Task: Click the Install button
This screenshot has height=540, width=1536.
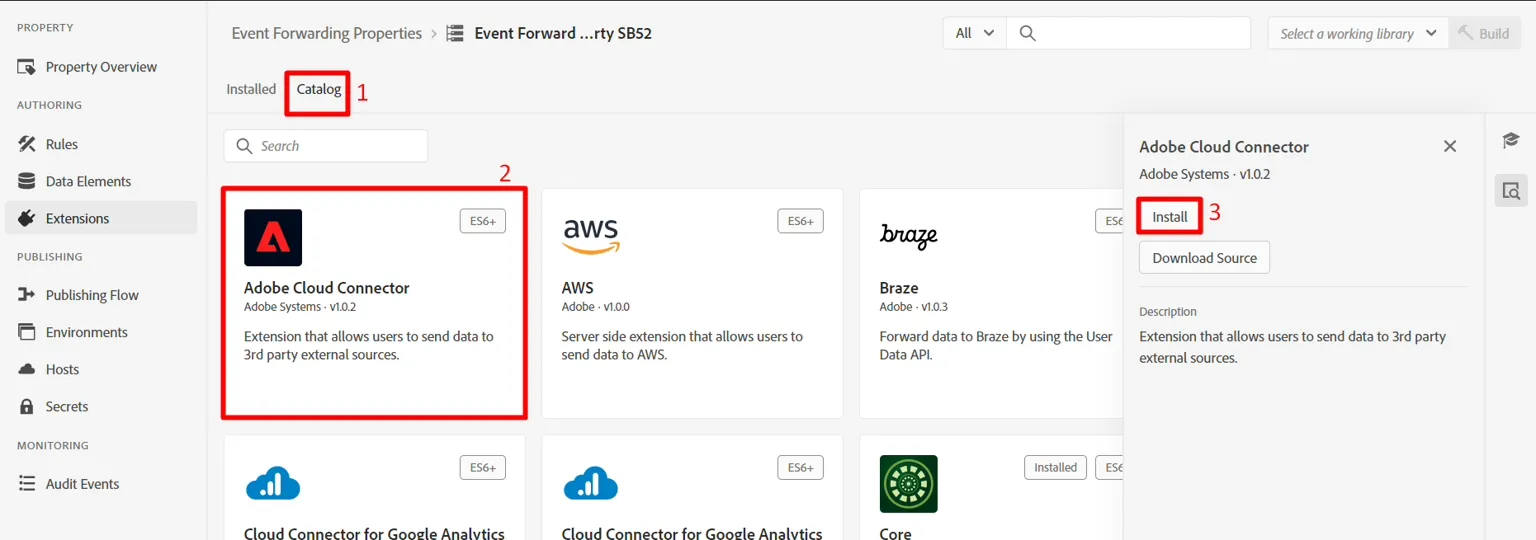Action: [x=1170, y=217]
